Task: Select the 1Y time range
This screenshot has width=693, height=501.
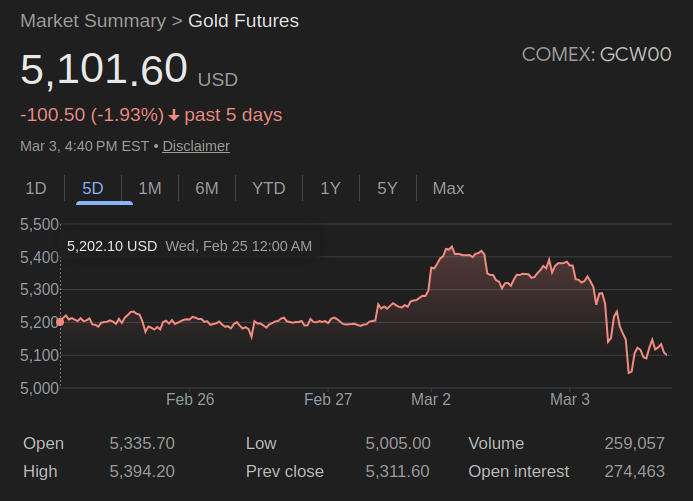Action: click(331, 188)
